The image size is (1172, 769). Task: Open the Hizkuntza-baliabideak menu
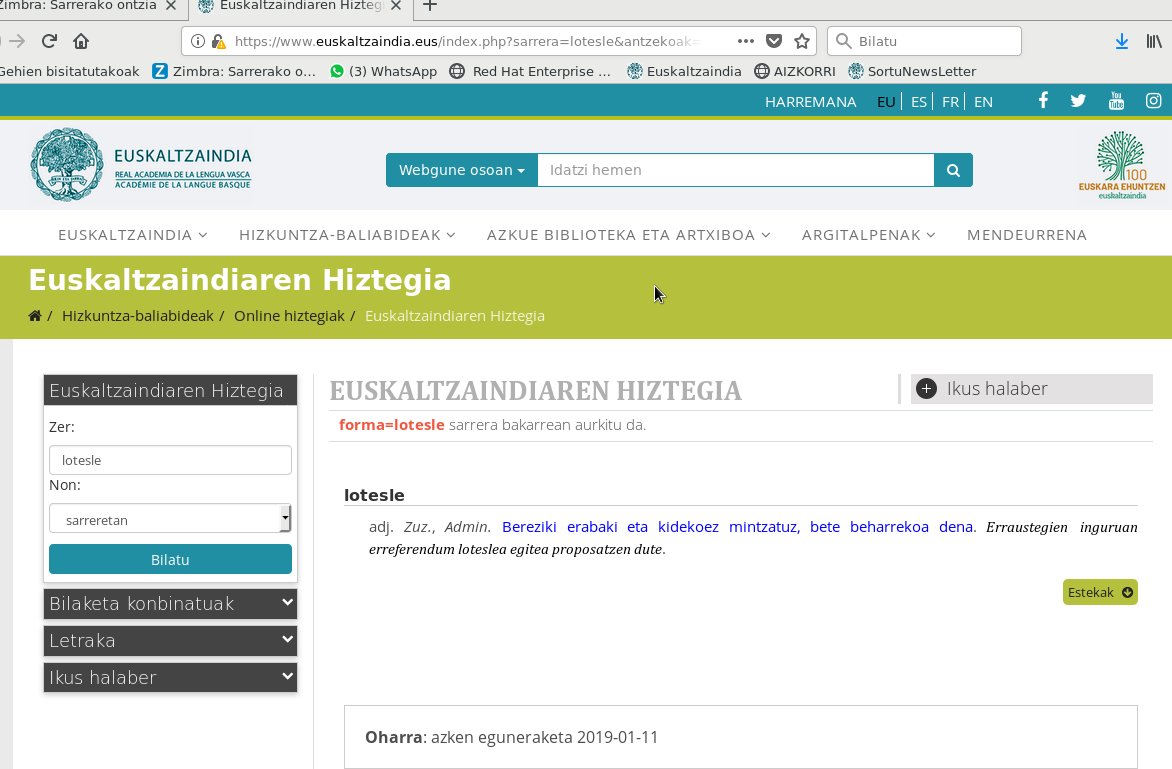pyautogui.click(x=347, y=235)
